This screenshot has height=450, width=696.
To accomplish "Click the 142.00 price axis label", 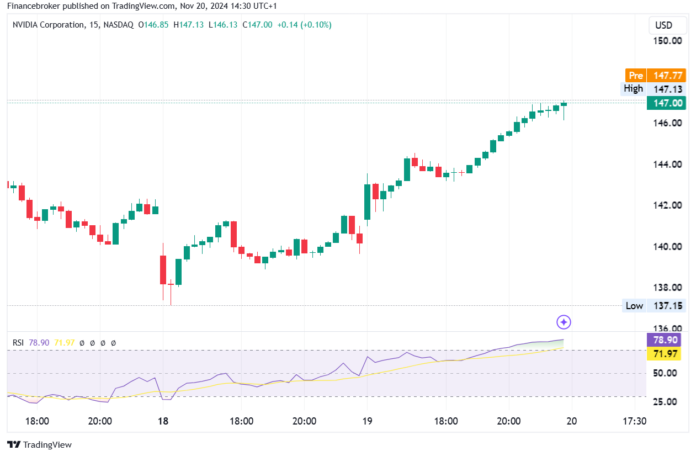I will coord(667,205).
